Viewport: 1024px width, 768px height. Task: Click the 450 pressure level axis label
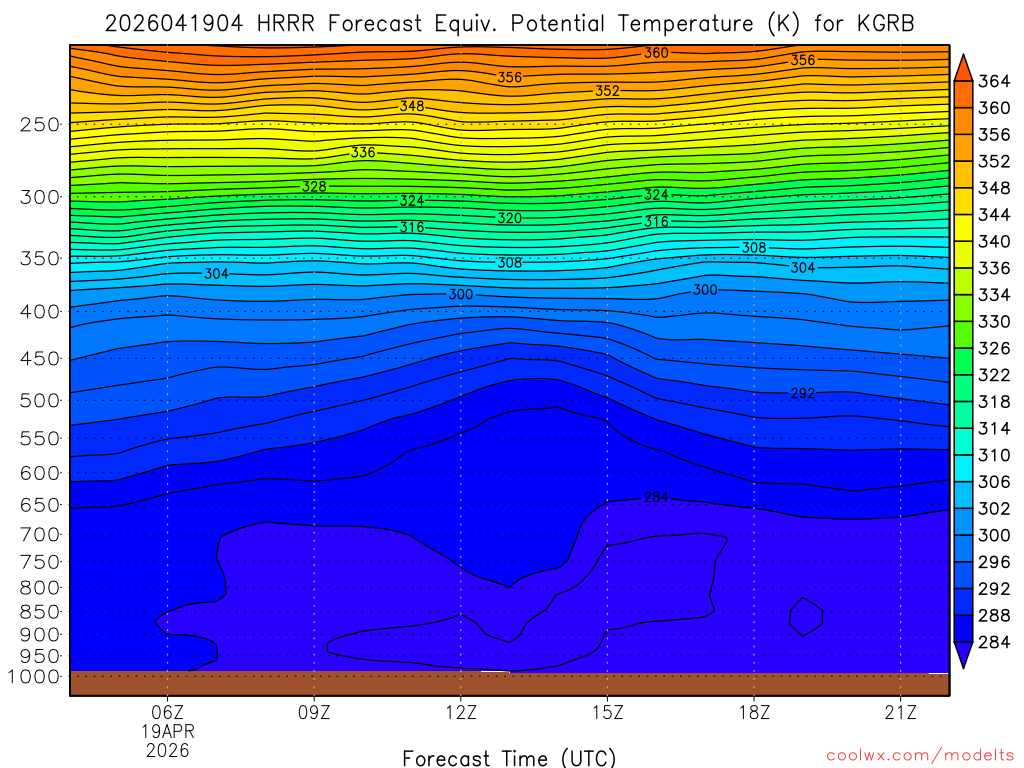coord(40,359)
